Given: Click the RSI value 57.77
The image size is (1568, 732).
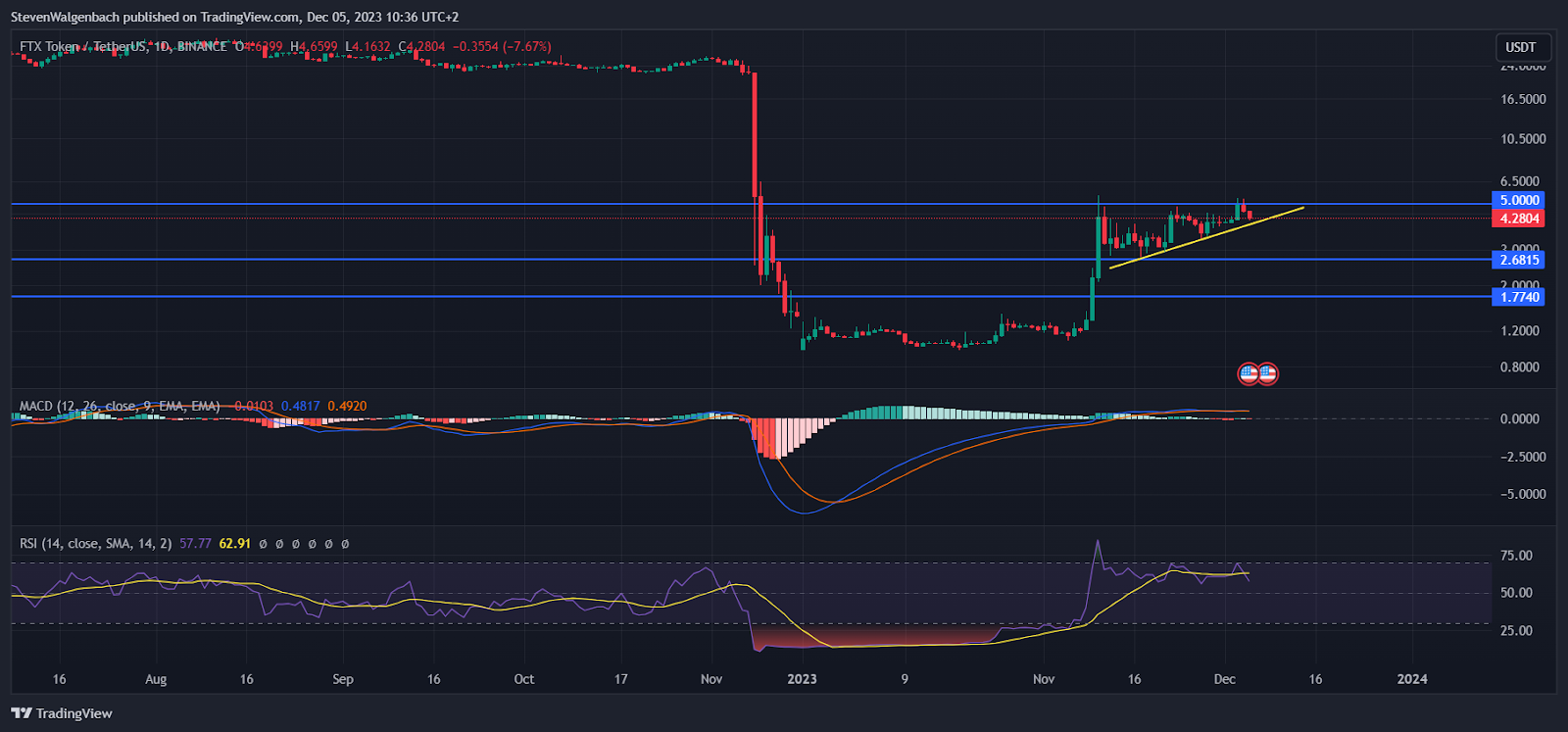Looking at the screenshot, I should tap(195, 543).
